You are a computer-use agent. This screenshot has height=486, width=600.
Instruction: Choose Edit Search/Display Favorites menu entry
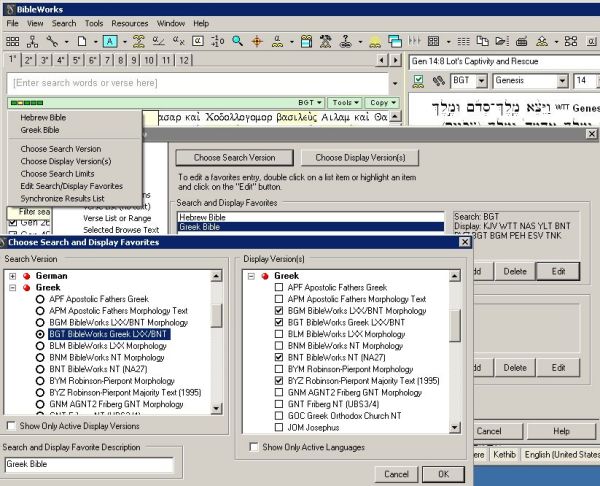tap(72, 186)
